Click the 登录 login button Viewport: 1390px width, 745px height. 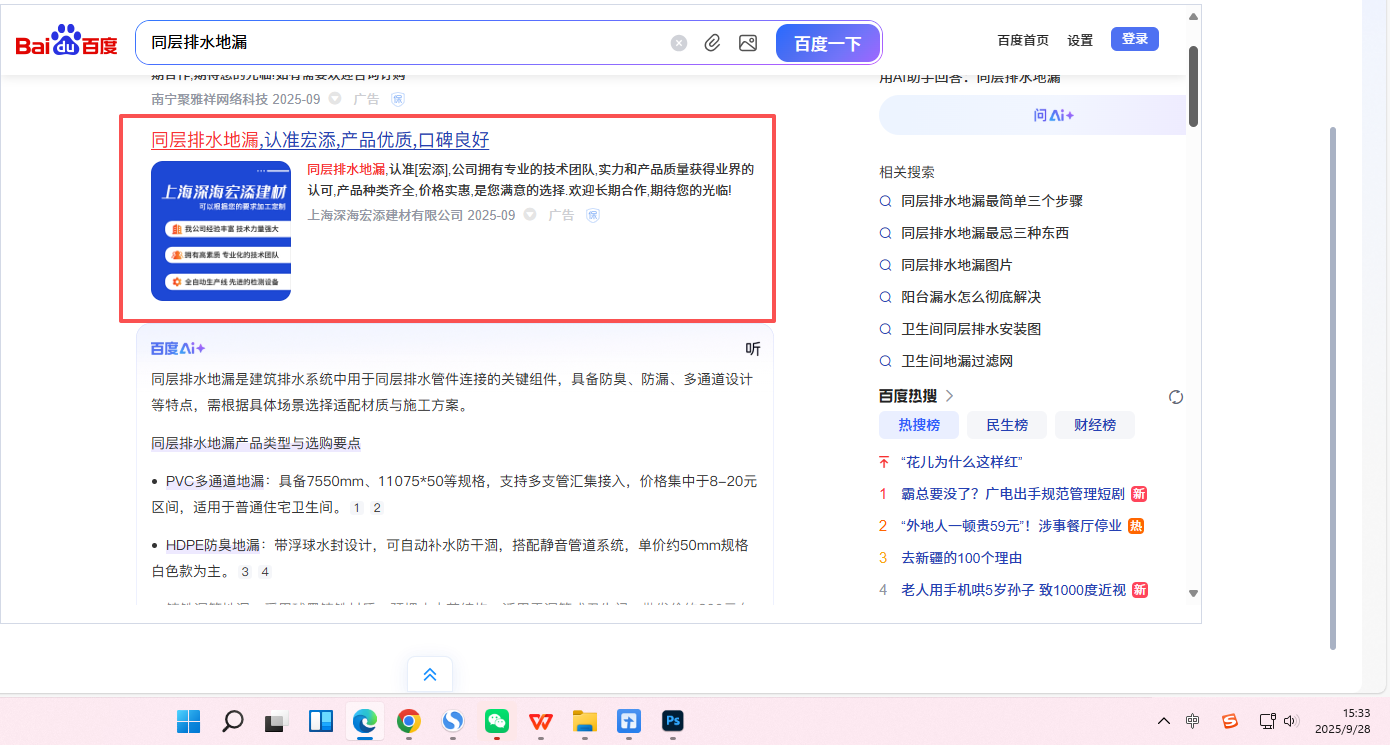point(1134,39)
